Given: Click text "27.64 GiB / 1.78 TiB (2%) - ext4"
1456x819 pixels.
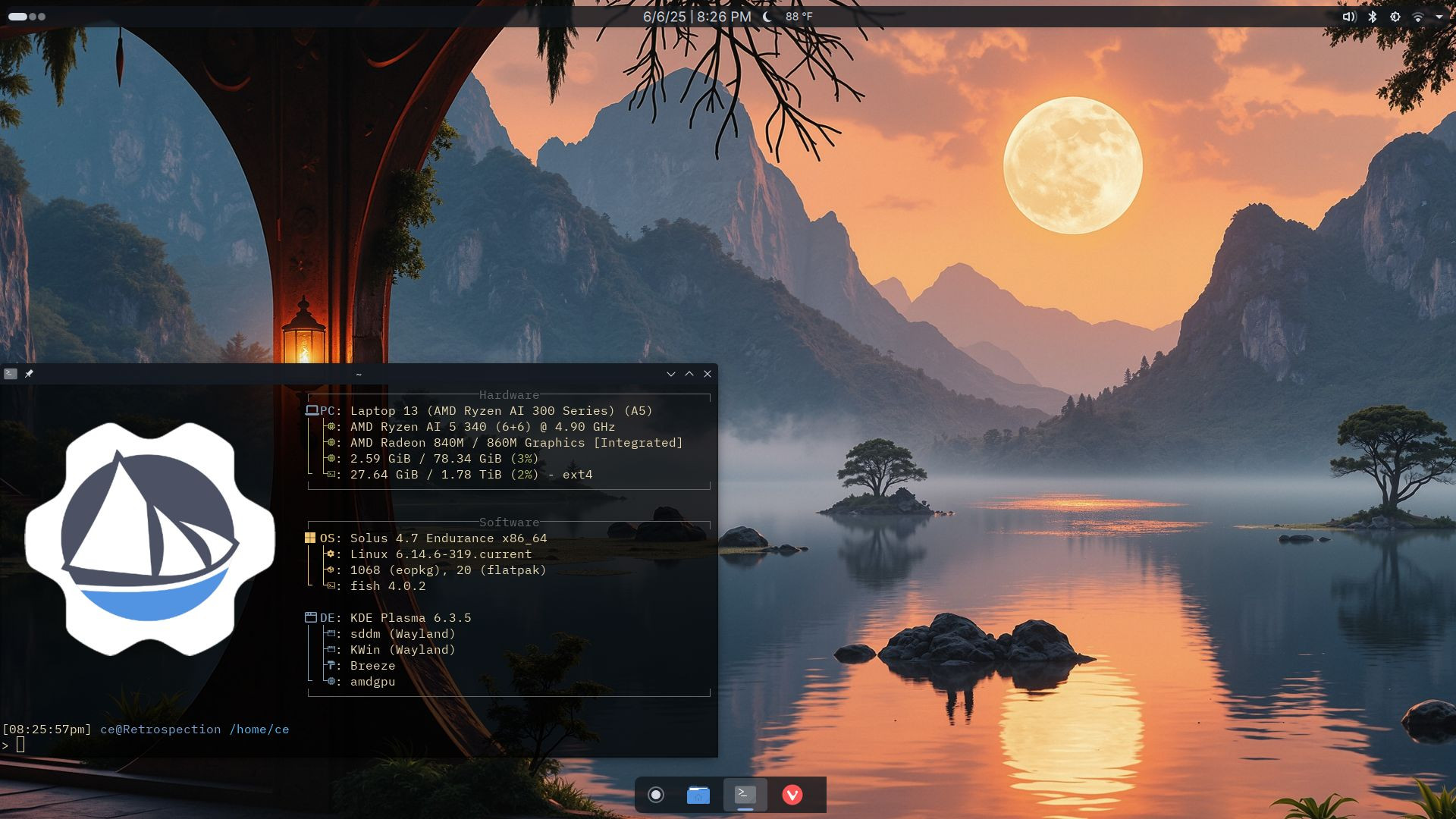Looking at the screenshot, I should point(471,475).
